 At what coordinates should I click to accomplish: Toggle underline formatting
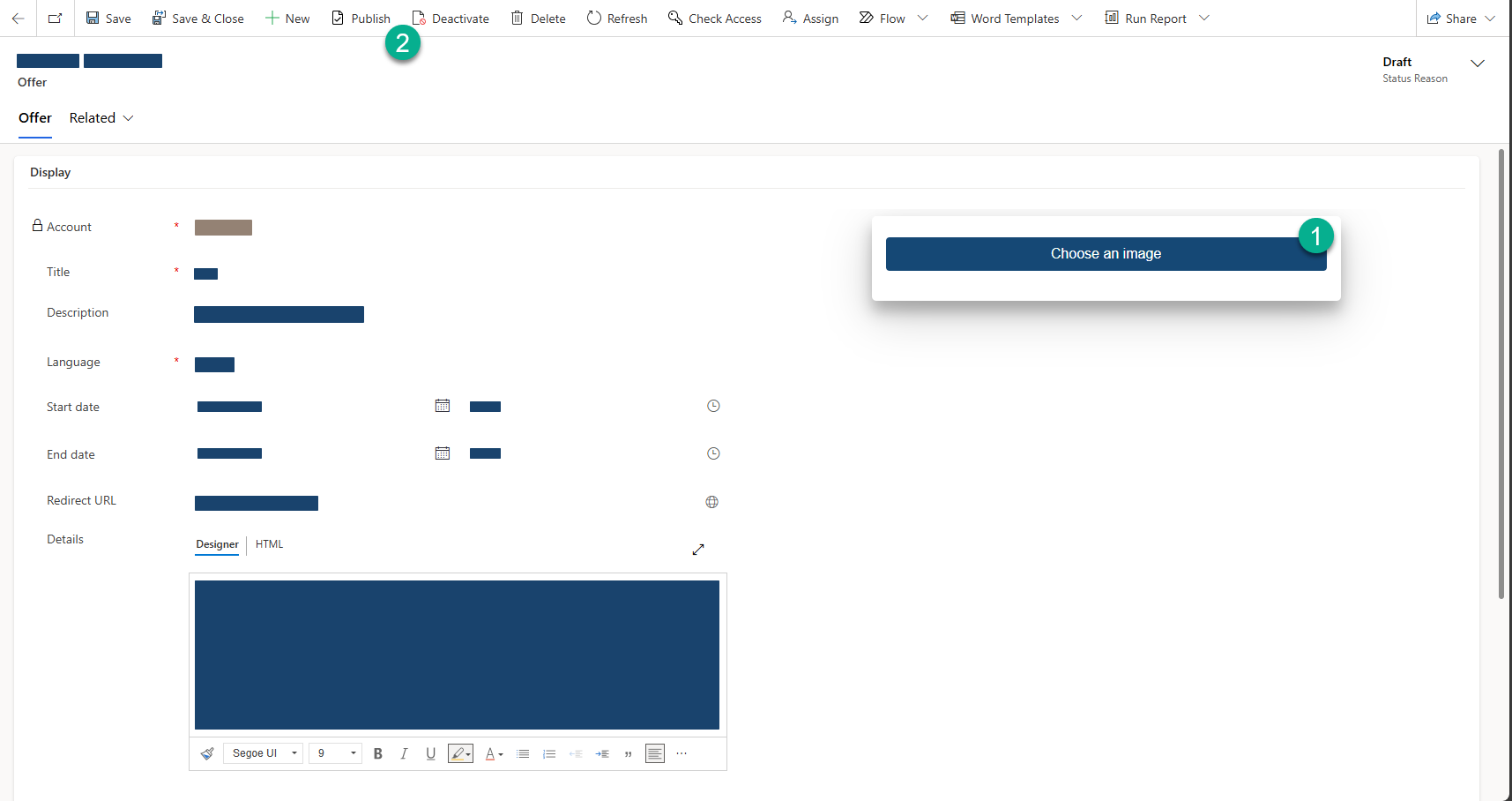click(x=430, y=753)
